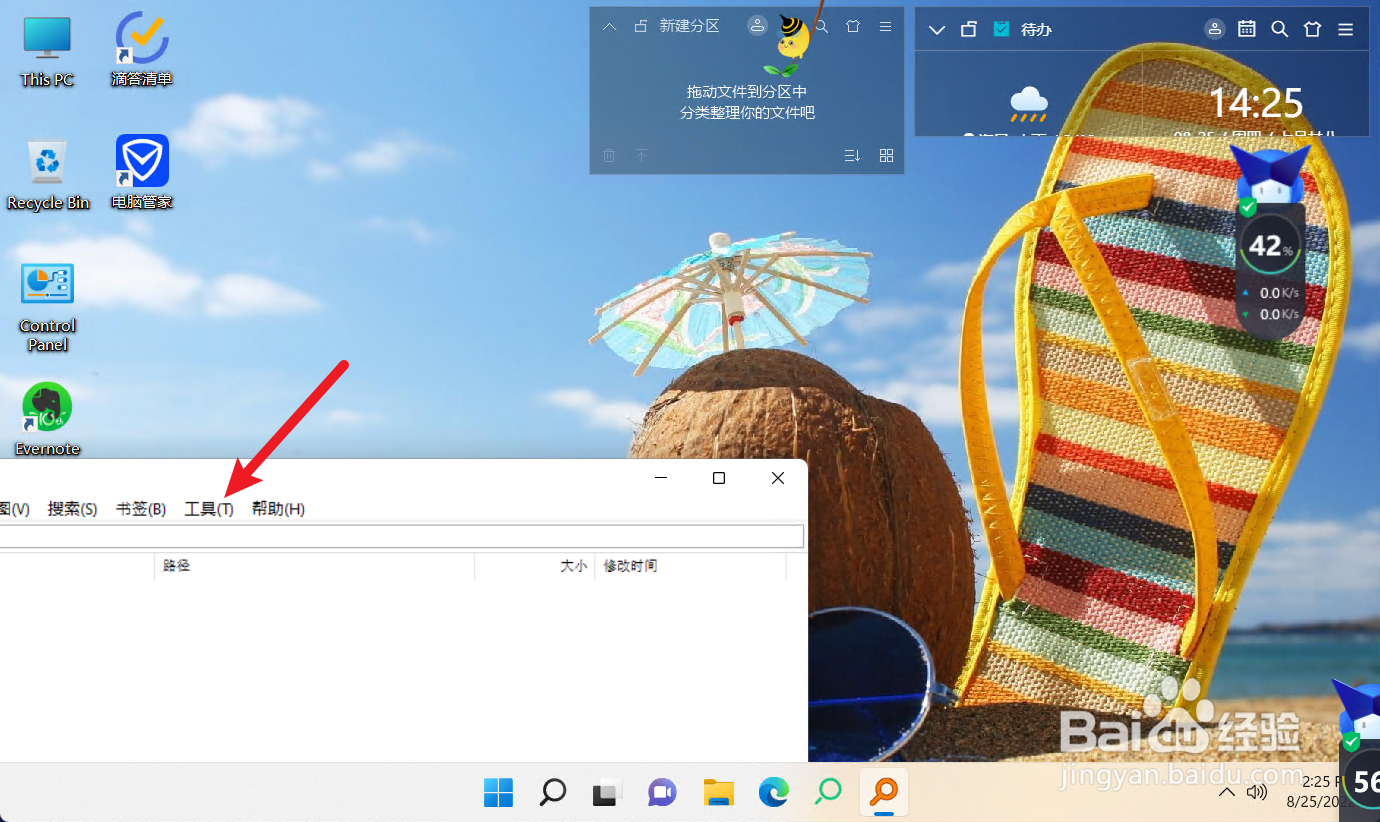Viewport: 1380px width, 822px height.
Task: Click the orange Everything search taskbar icon
Action: [883, 793]
